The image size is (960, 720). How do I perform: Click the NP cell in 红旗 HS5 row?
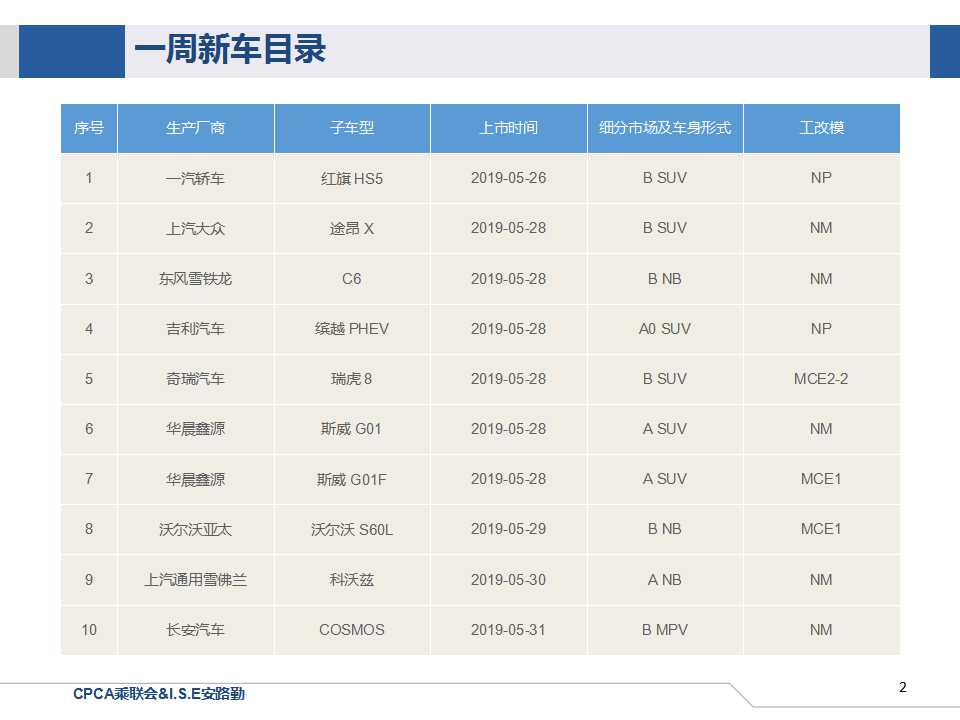click(822, 178)
